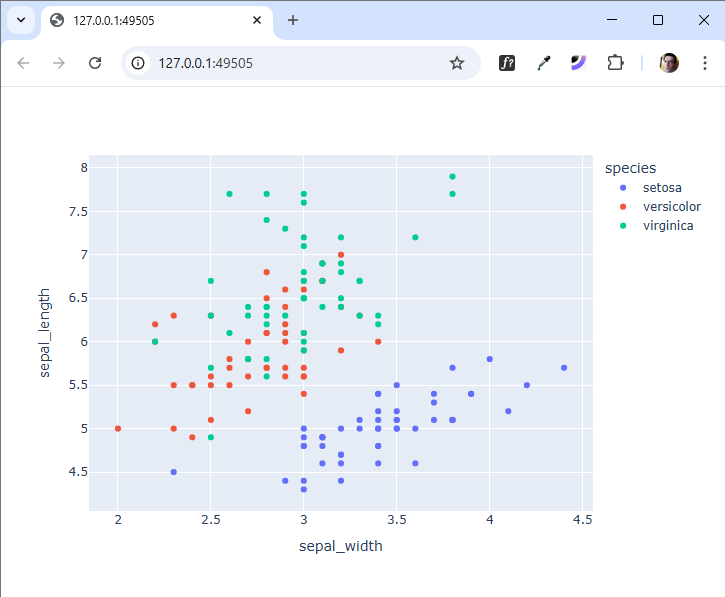The width and height of the screenshot is (725, 597).
Task: Open Chrome three-dot menu
Action: pos(704,63)
